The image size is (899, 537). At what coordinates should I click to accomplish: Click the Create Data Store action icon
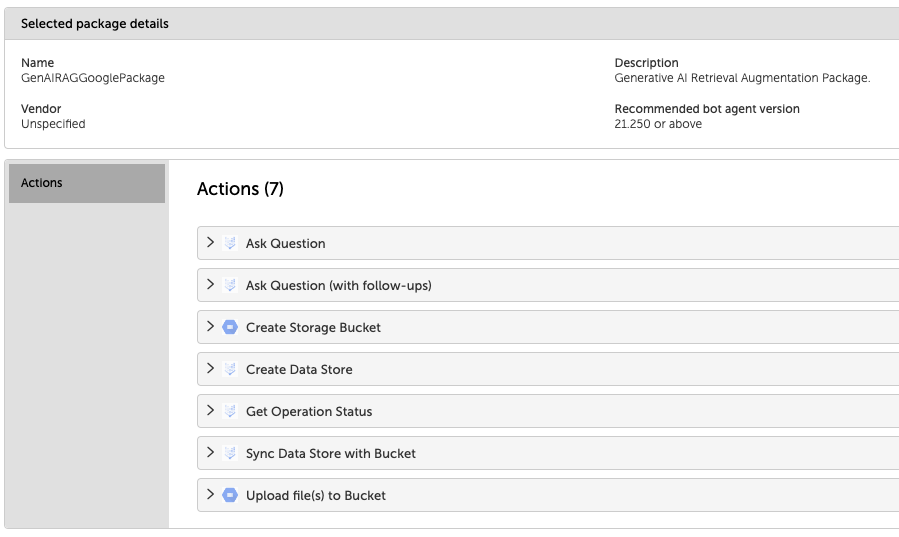[230, 369]
